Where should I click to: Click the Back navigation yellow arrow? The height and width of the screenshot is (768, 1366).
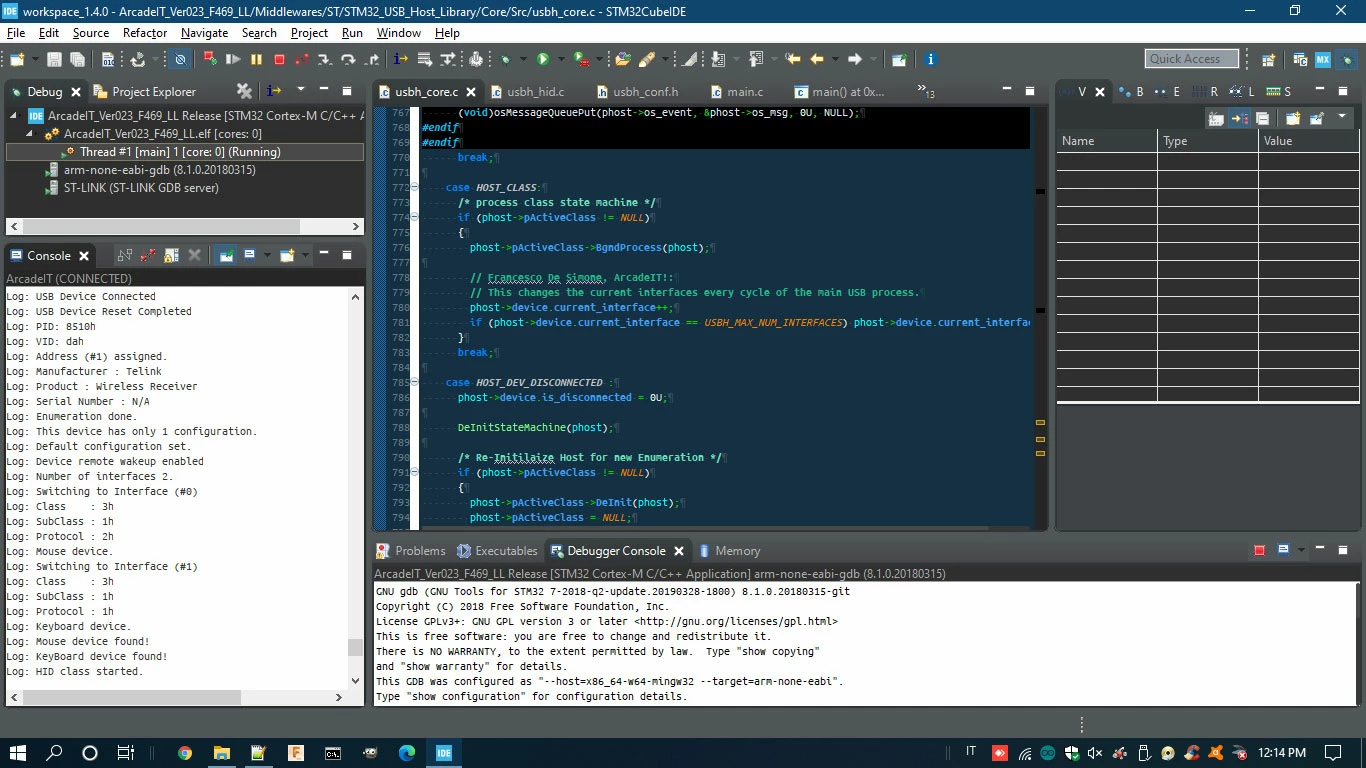817,60
